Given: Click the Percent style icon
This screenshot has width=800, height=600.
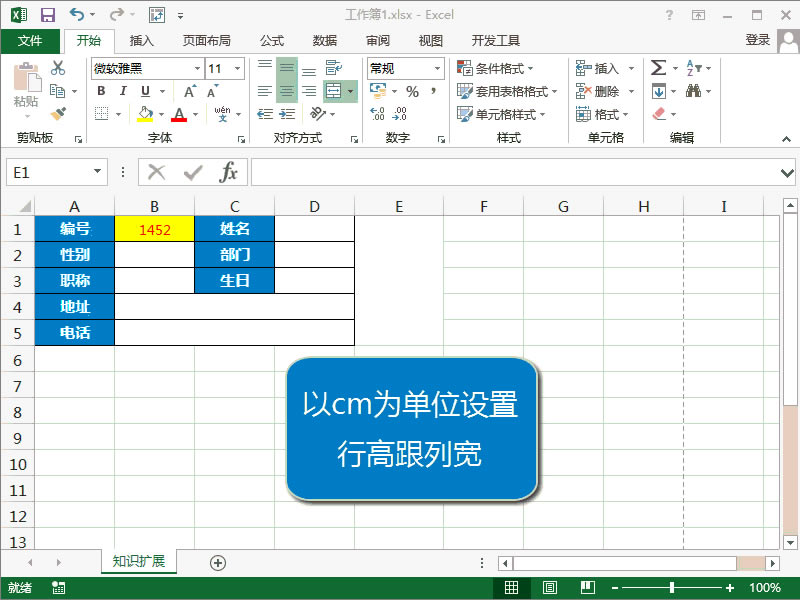Looking at the screenshot, I should 412,90.
